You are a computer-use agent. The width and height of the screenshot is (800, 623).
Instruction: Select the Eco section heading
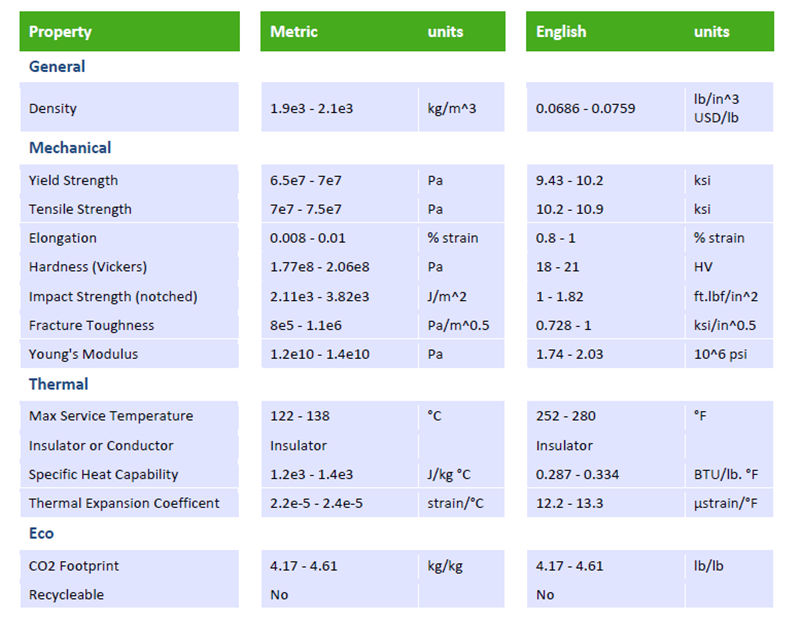tap(41, 533)
